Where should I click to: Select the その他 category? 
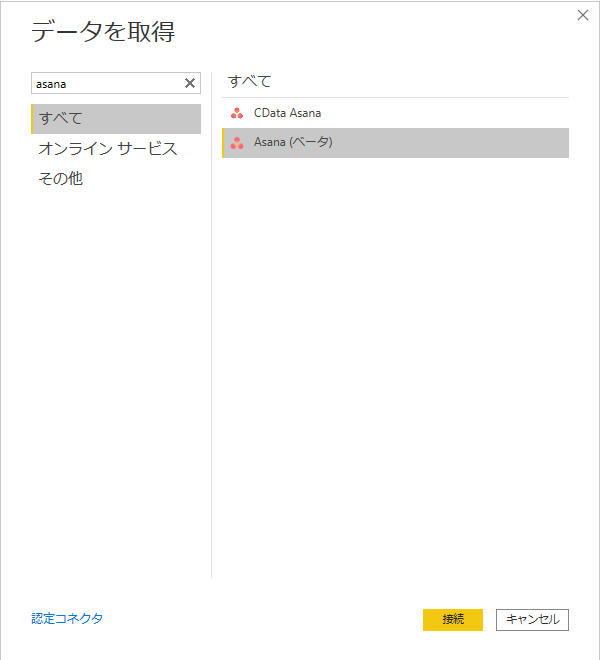[x=61, y=178]
